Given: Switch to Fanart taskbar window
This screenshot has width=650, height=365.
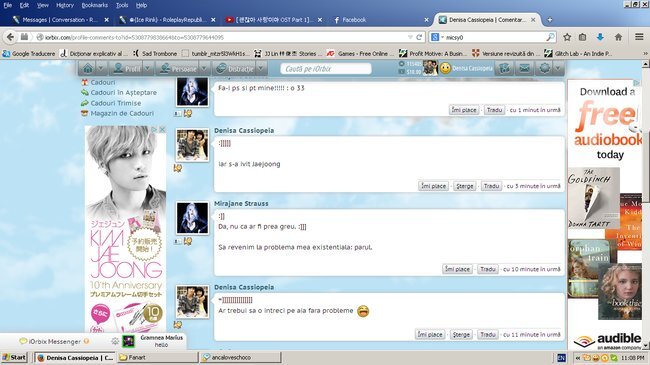Looking at the screenshot, I should point(157,357).
